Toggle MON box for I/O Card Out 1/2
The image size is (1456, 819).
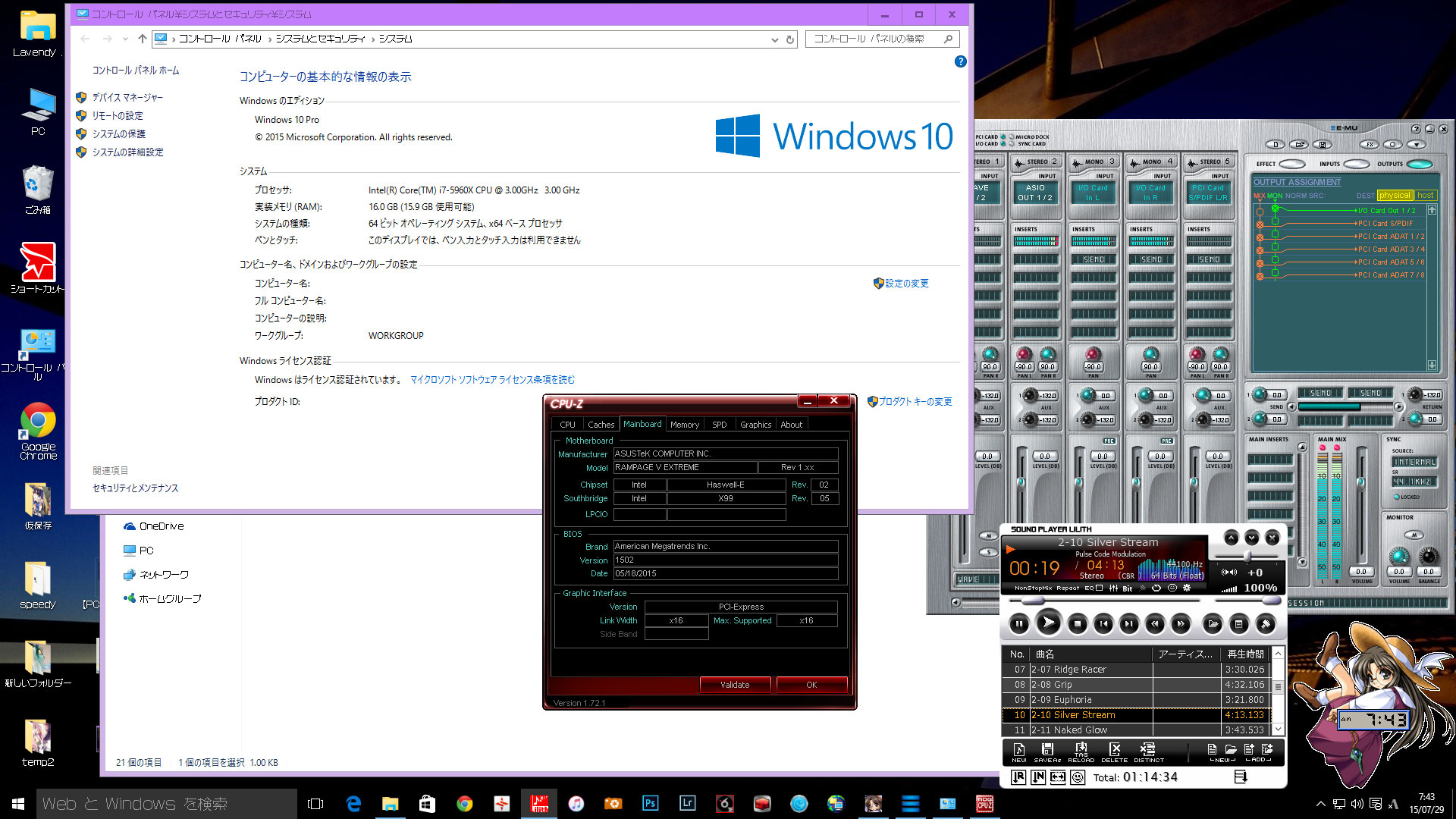coord(1275,209)
